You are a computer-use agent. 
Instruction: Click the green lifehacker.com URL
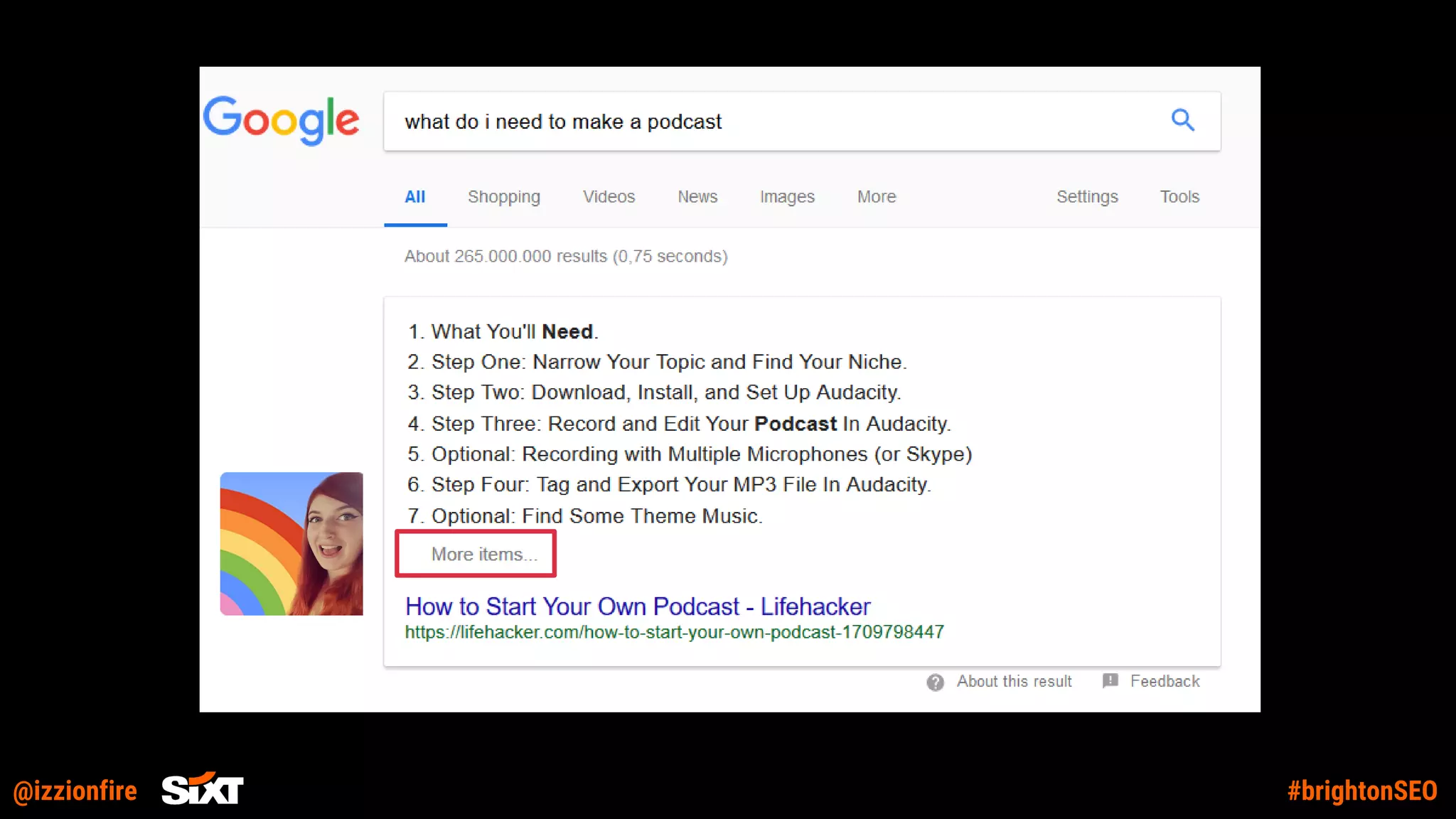674,632
